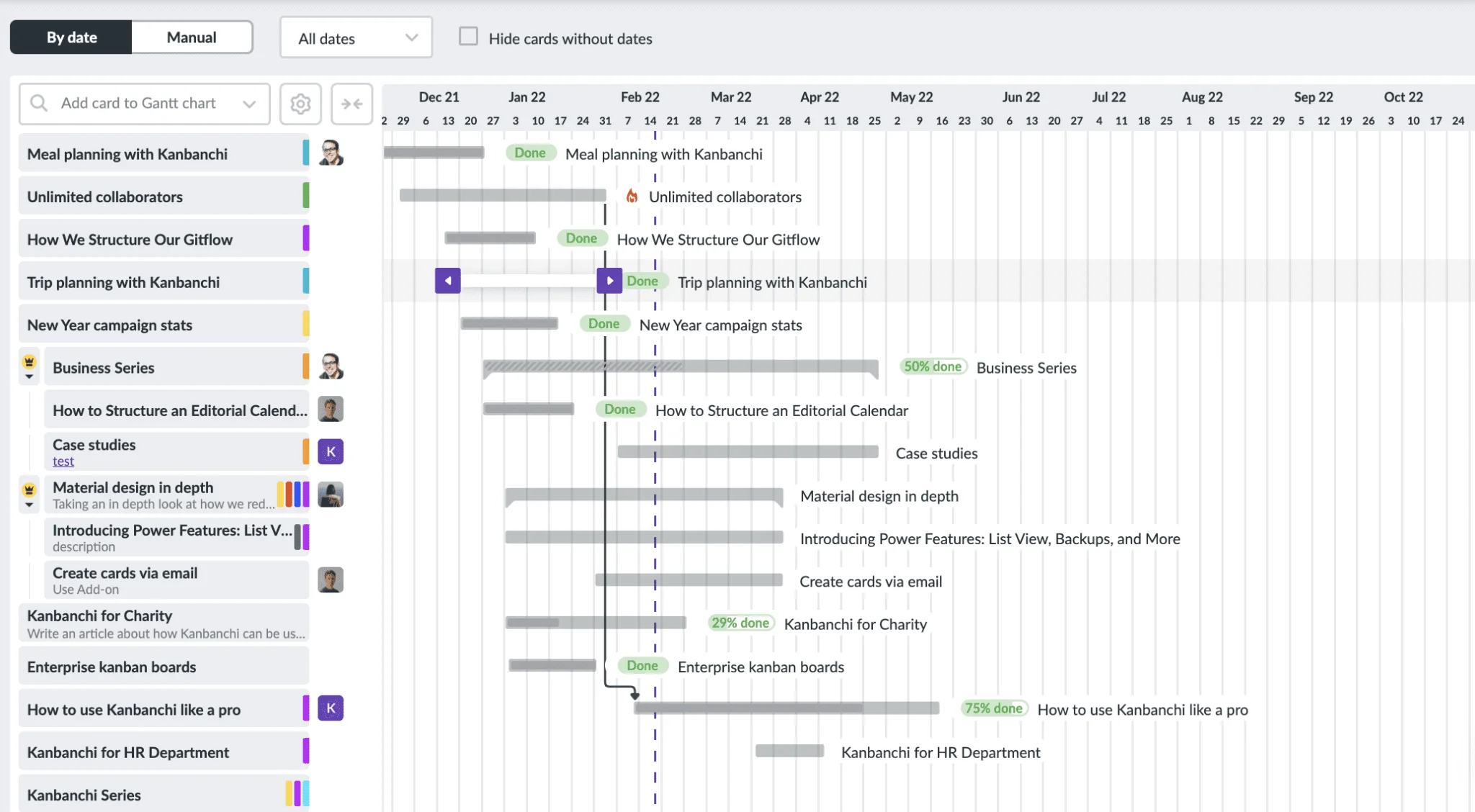Collapse the Material design in depth group triangle
The width and height of the screenshot is (1475, 812).
(x=29, y=502)
